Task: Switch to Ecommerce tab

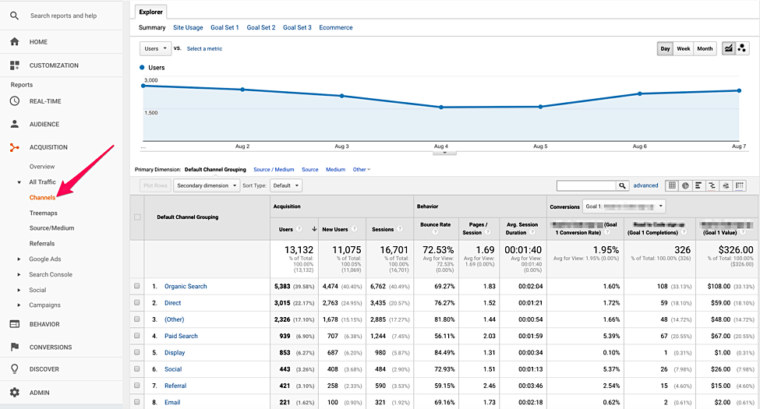Action: tap(336, 28)
